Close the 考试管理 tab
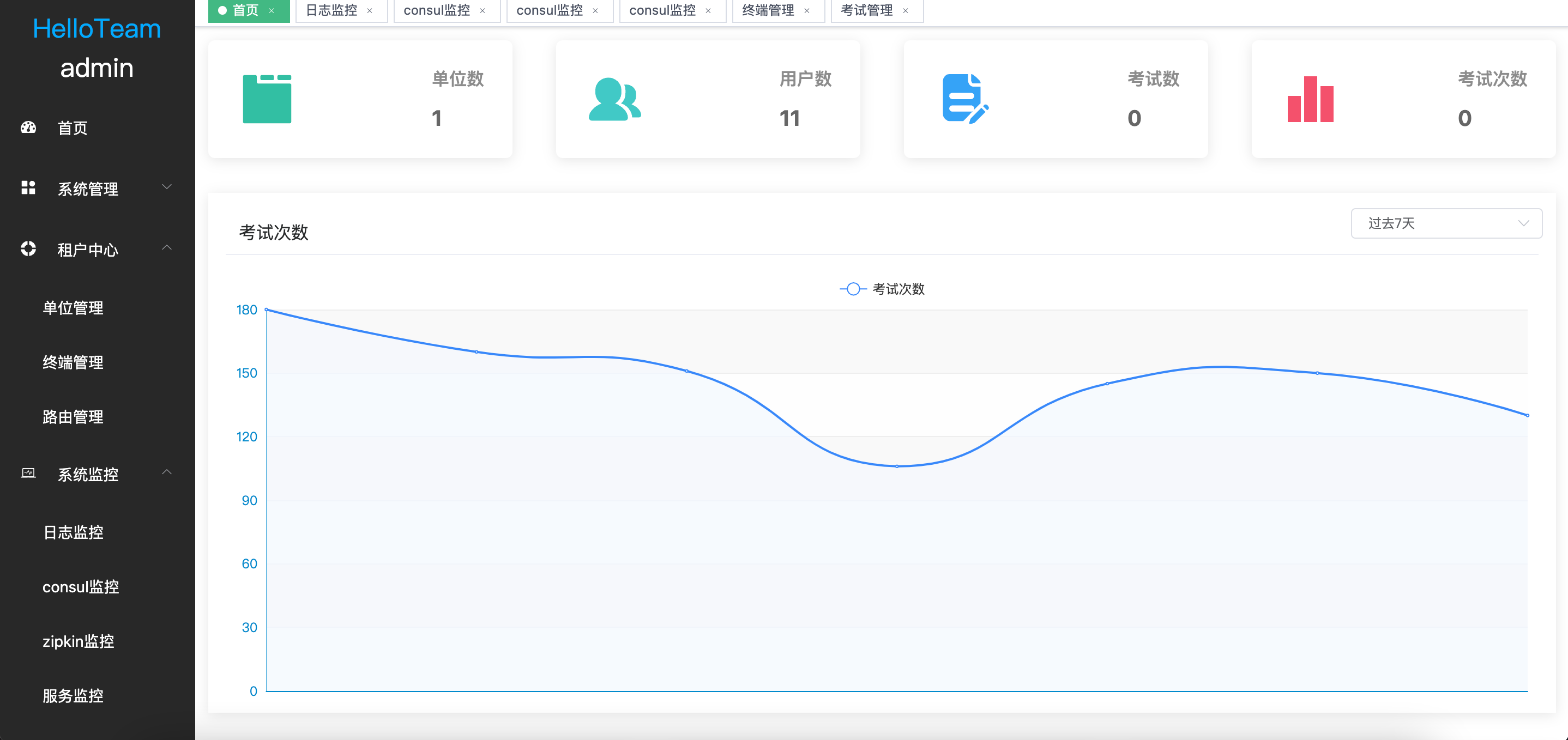The image size is (1568, 740). [x=906, y=10]
